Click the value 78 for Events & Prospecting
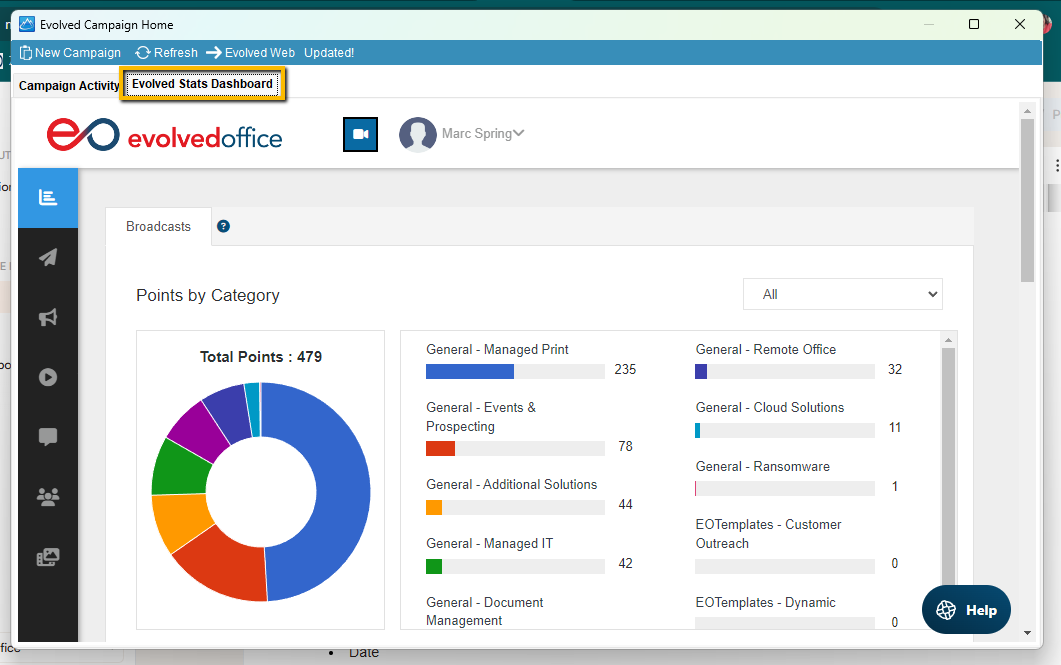 pos(625,446)
